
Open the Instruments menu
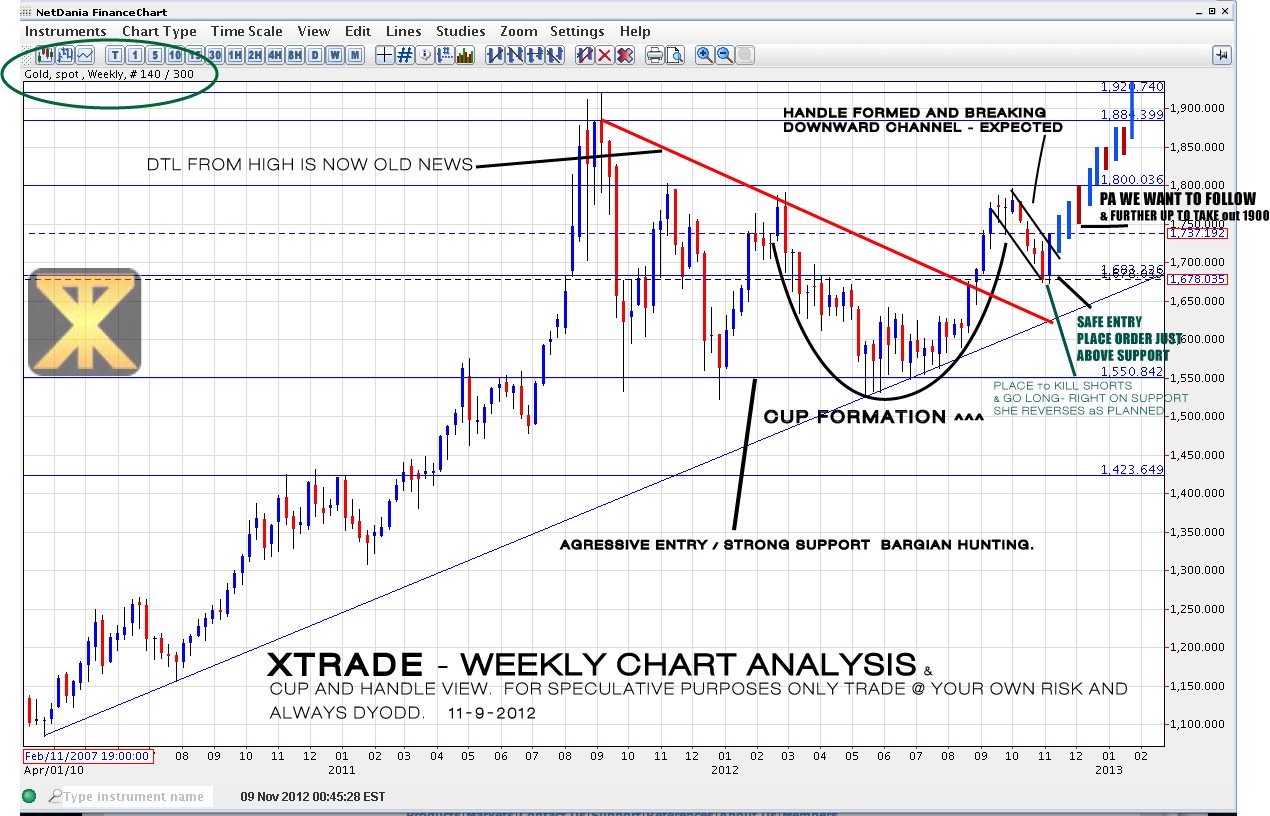(x=65, y=31)
